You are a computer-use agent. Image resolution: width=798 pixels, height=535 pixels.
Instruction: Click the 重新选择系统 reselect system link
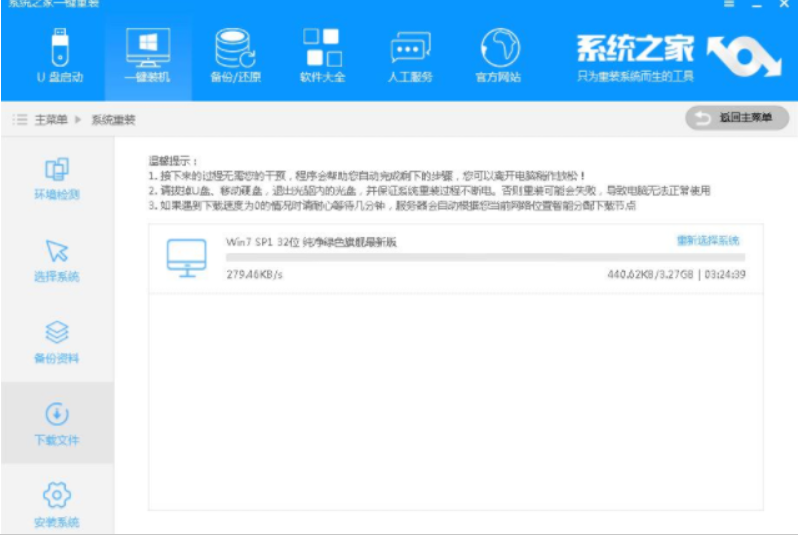pos(708,241)
